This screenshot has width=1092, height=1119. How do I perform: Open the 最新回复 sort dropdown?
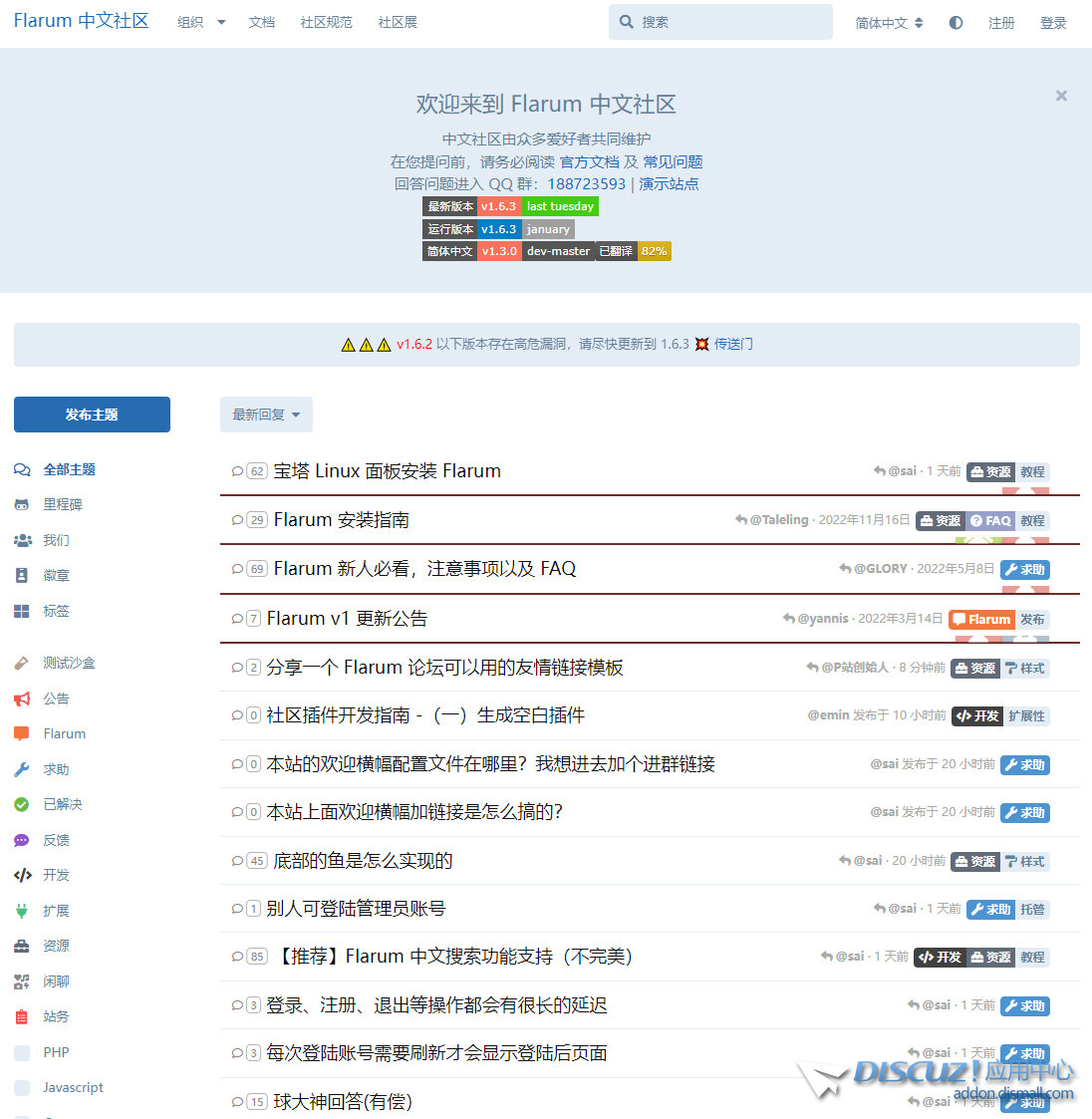266,415
